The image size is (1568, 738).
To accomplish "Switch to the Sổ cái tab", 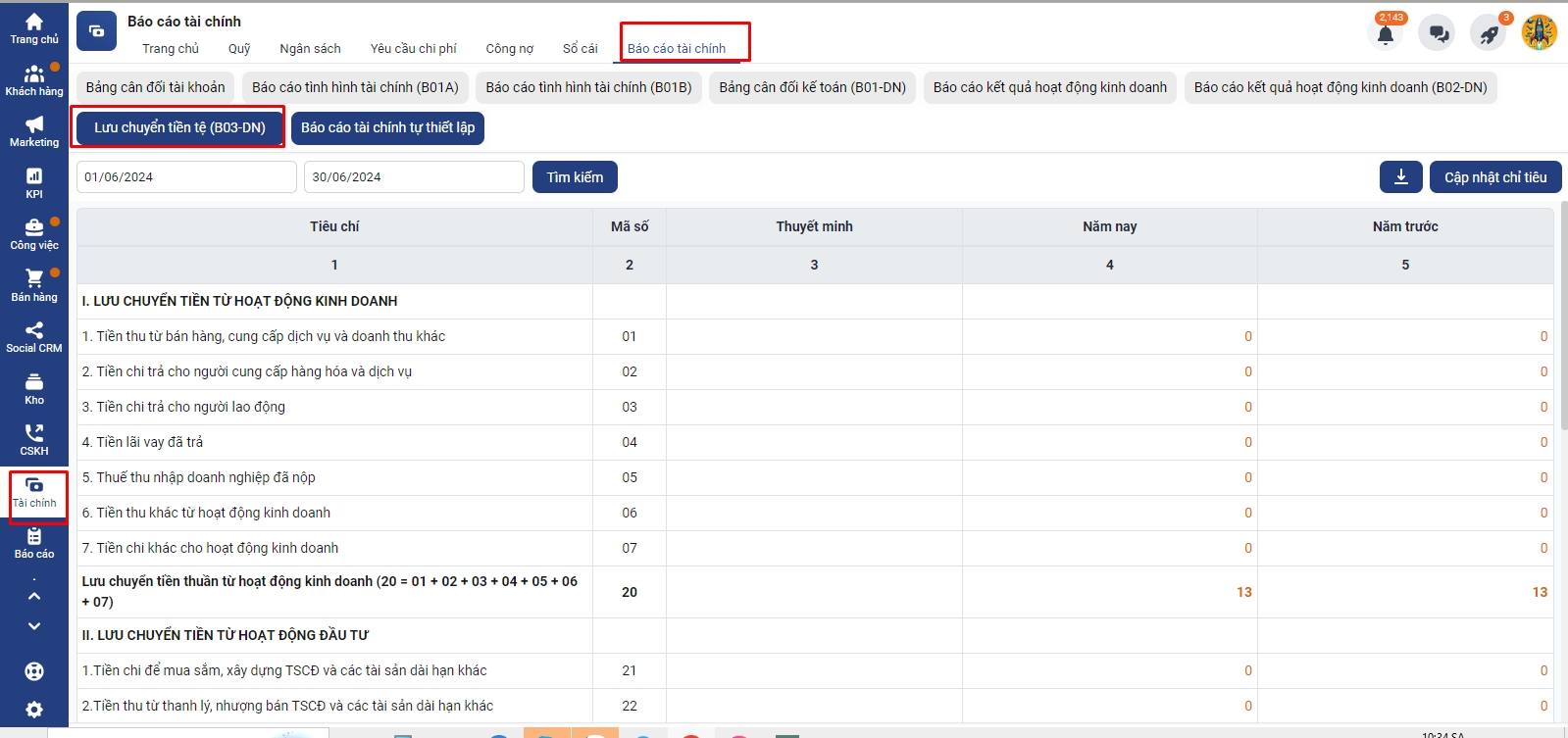I will (x=580, y=48).
